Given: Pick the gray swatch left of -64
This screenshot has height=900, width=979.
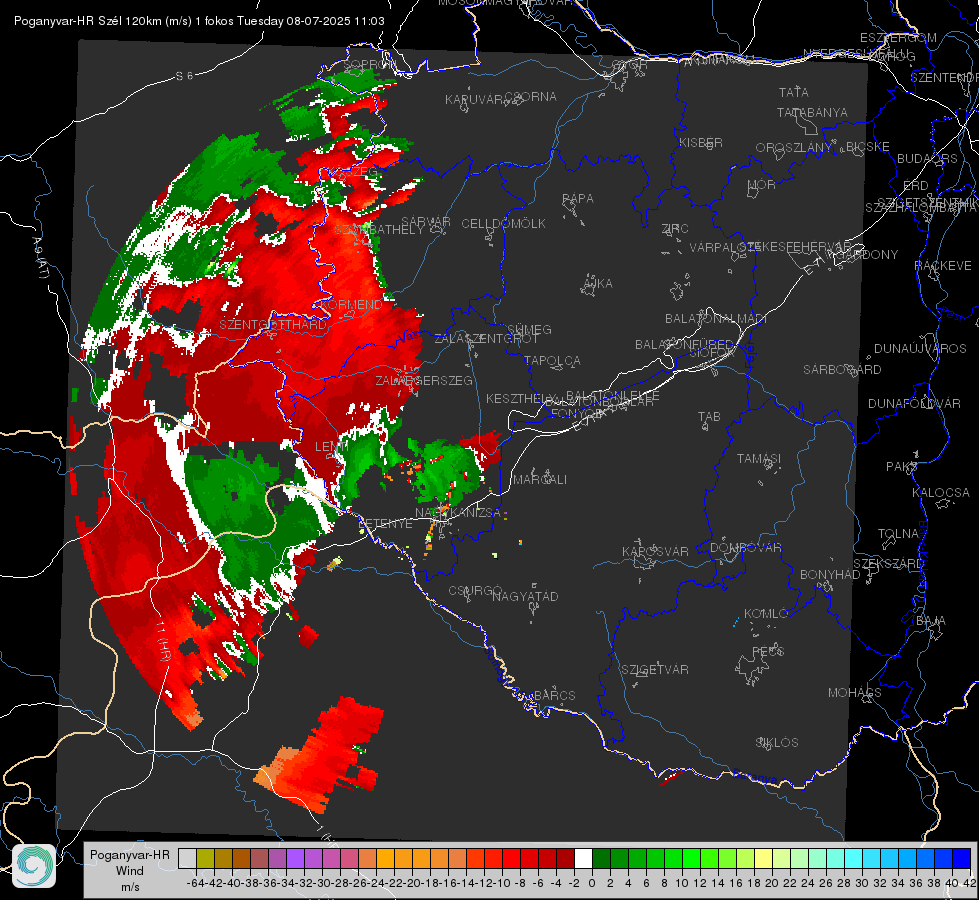Looking at the screenshot, I should pyautogui.click(x=187, y=858).
